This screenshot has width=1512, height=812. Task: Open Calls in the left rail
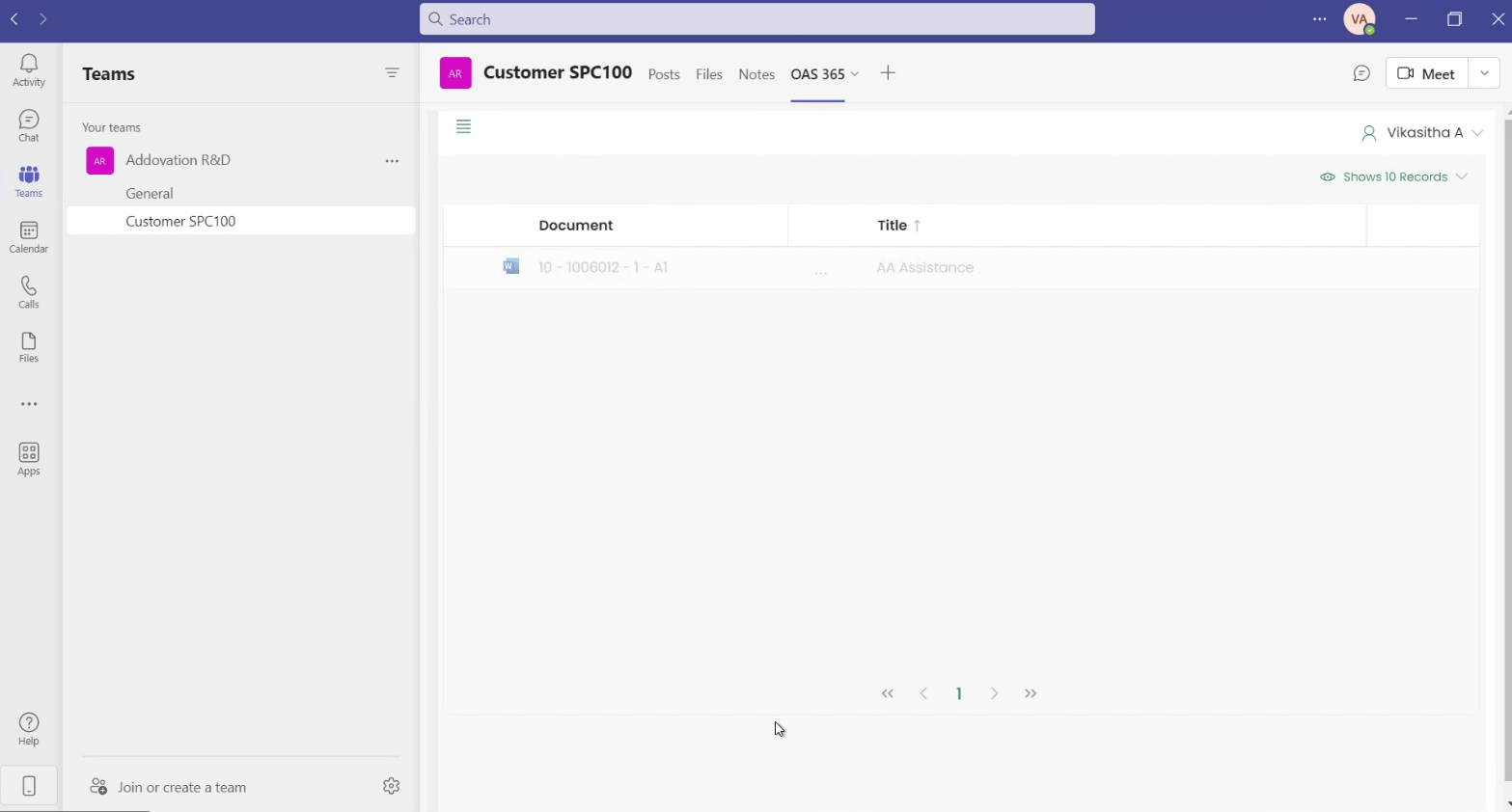[x=29, y=292]
